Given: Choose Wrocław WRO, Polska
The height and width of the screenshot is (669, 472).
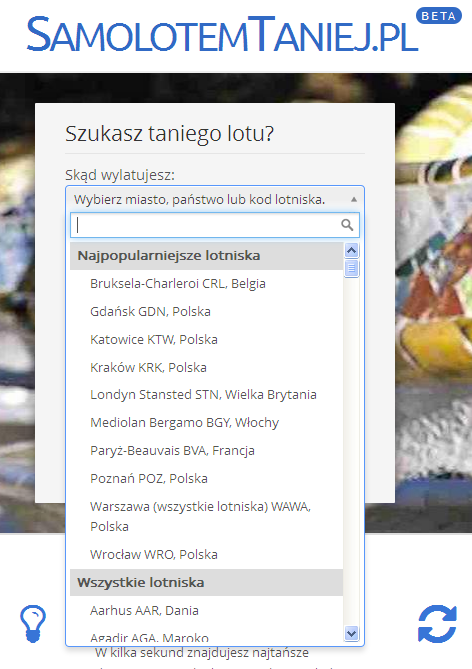Looking at the screenshot, I should coord(207,555).
